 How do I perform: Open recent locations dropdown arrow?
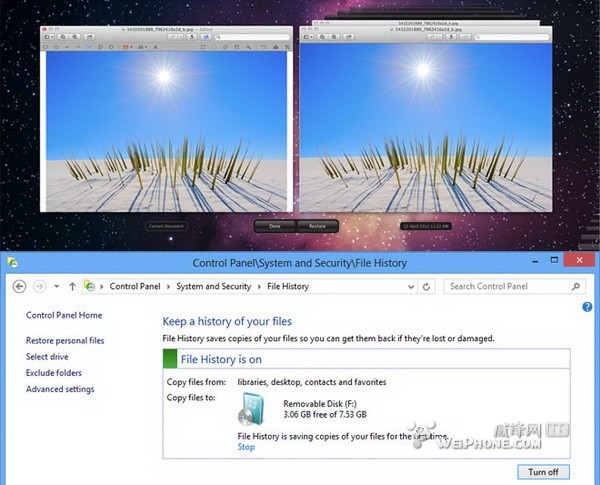57,286
